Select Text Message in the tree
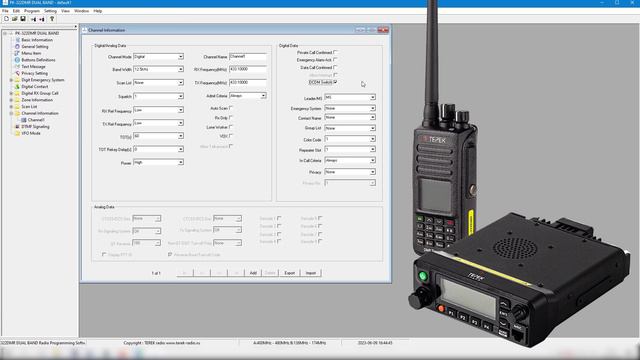 (33, 67)
